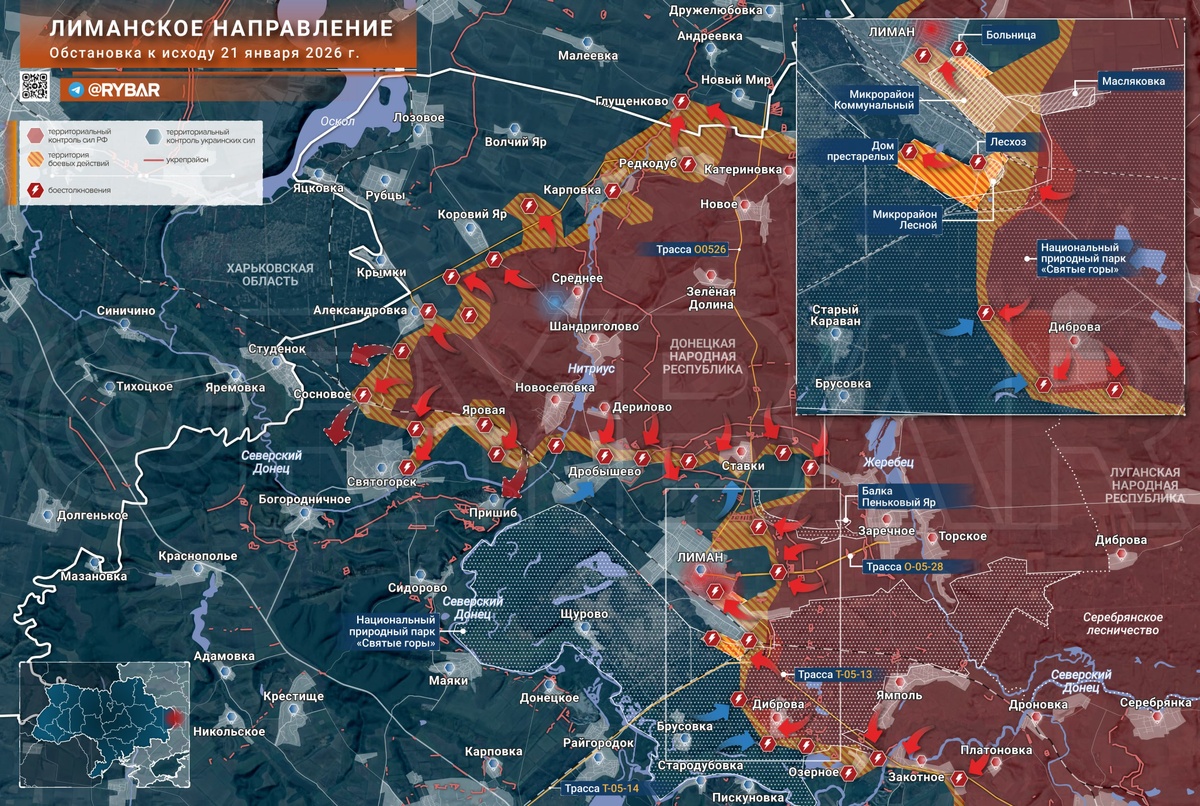Click the clash icon next to Дом престарелых
The height and width of the screenshot is (806, 1200).
[909, 152]
